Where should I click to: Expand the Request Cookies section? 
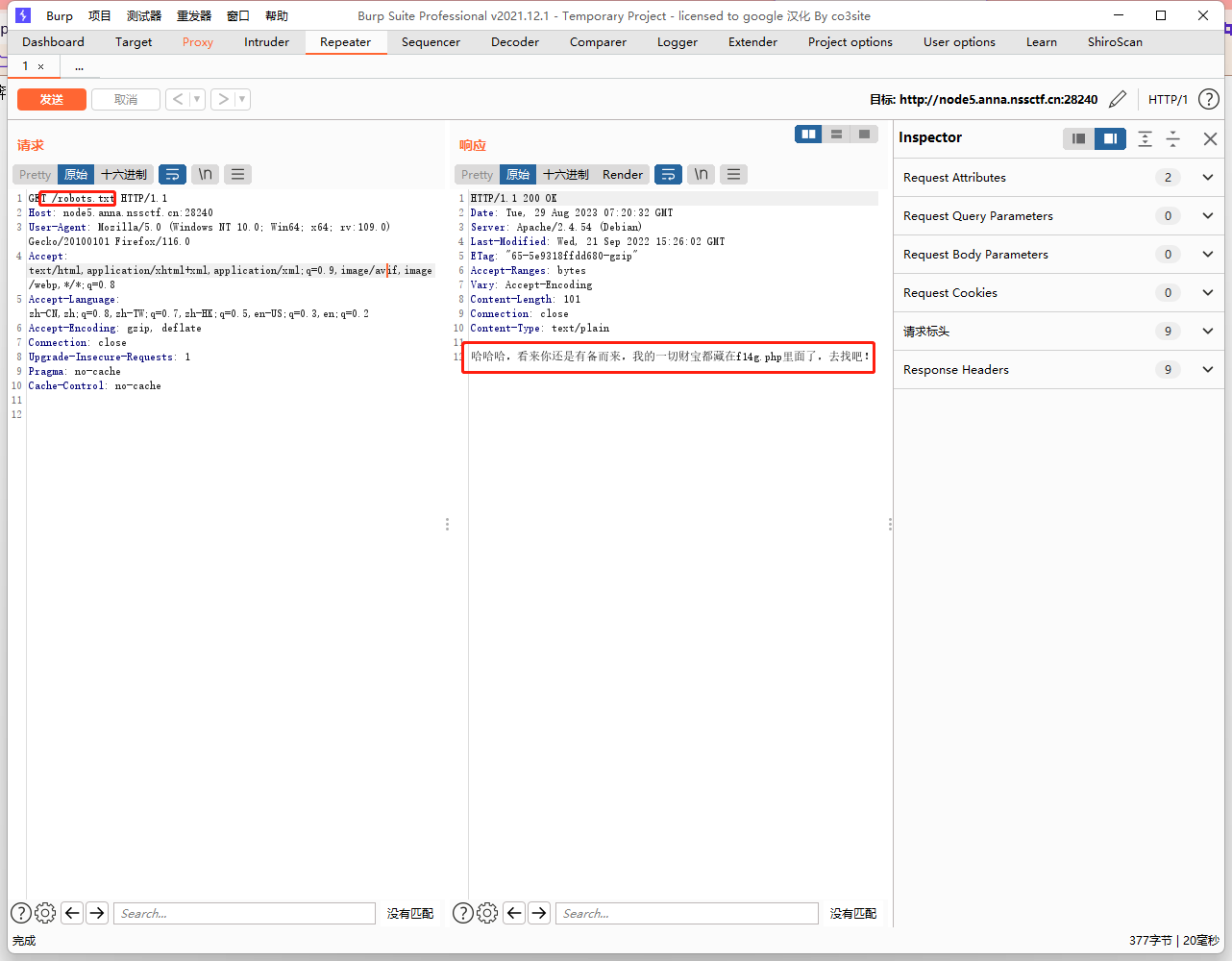click(1208, 292)
